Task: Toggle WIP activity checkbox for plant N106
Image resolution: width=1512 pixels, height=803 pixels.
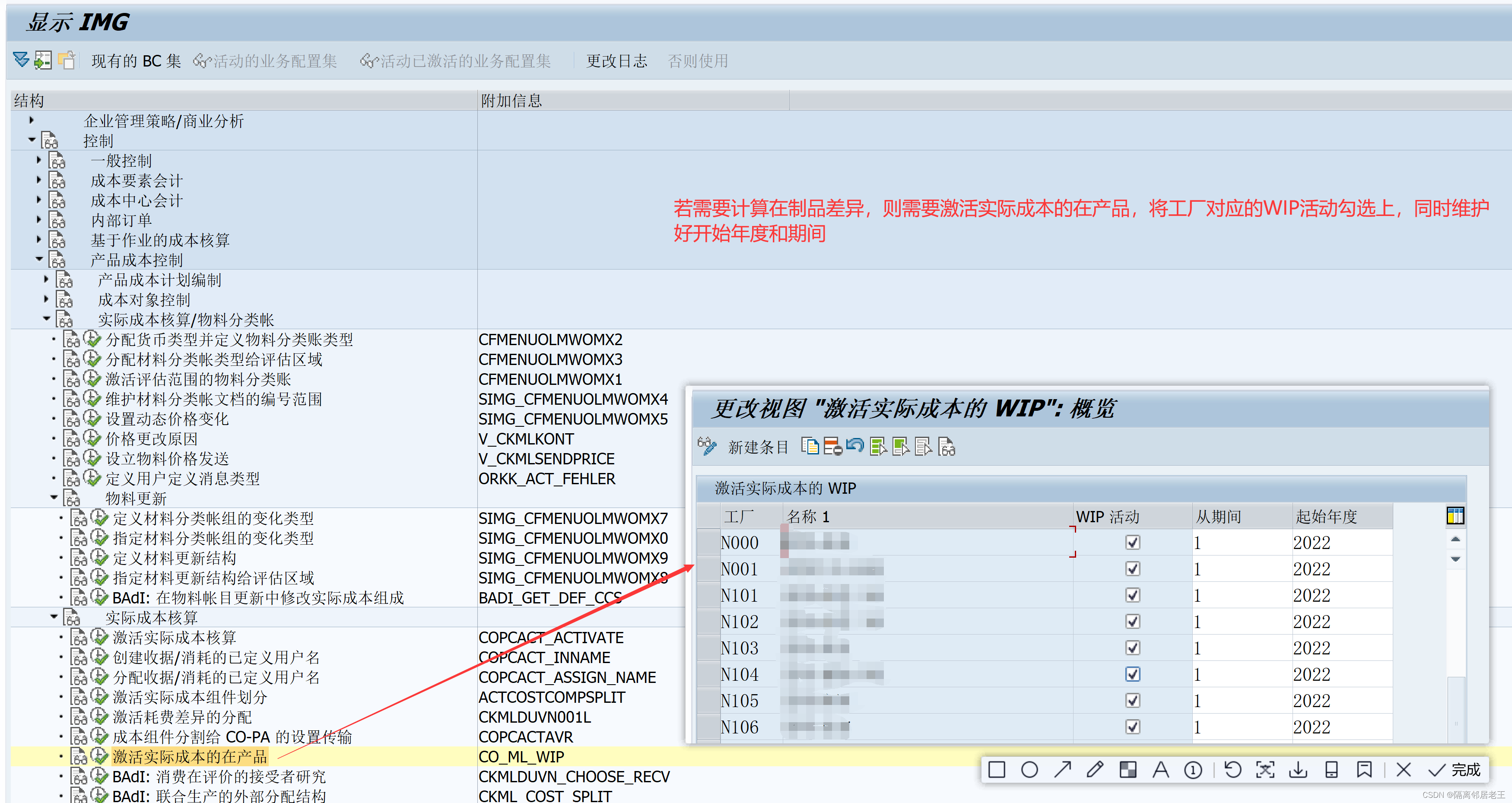Action: point(1132,727)
